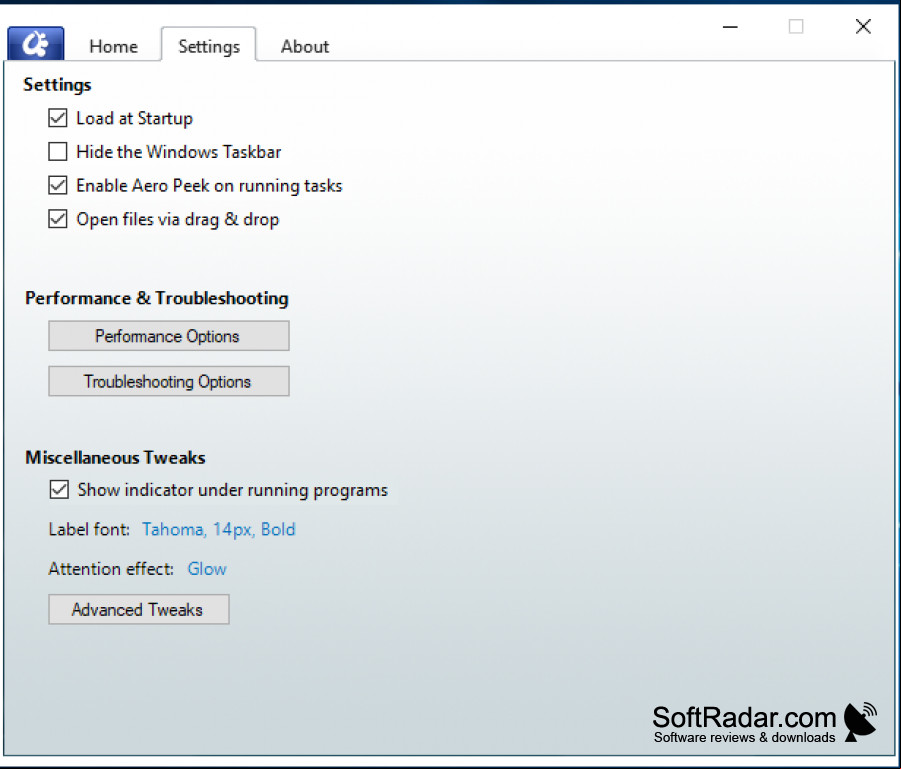Change the Glow attention effect

click(207, 568)
